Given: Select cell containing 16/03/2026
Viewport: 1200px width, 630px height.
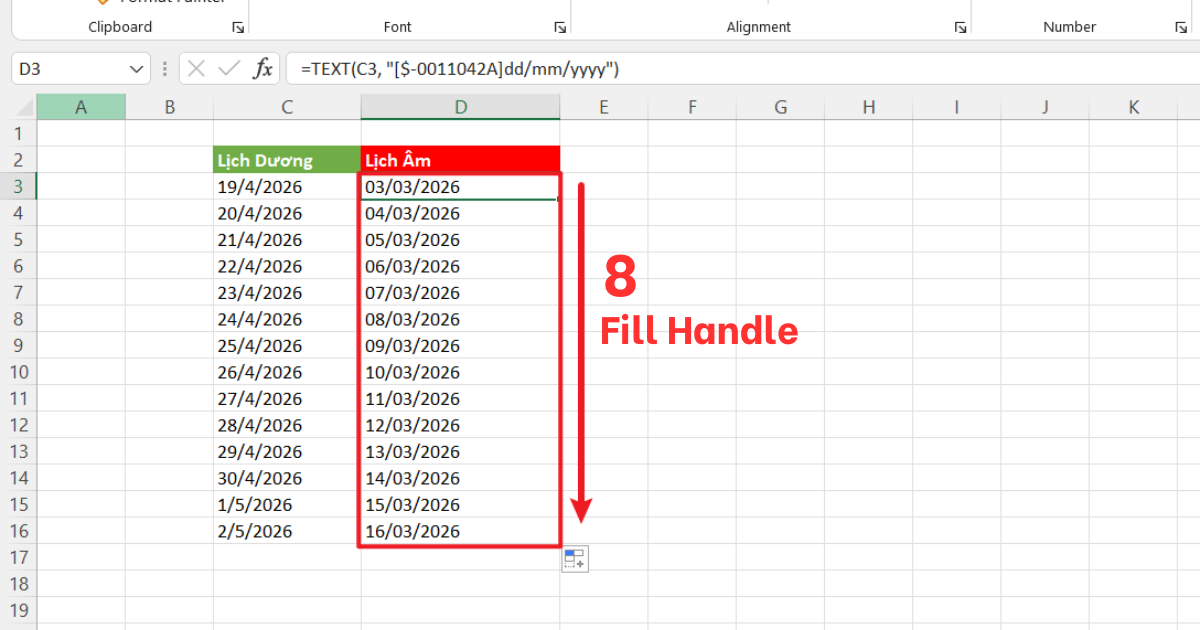Looking at the screenshot, I should point(460,531).
